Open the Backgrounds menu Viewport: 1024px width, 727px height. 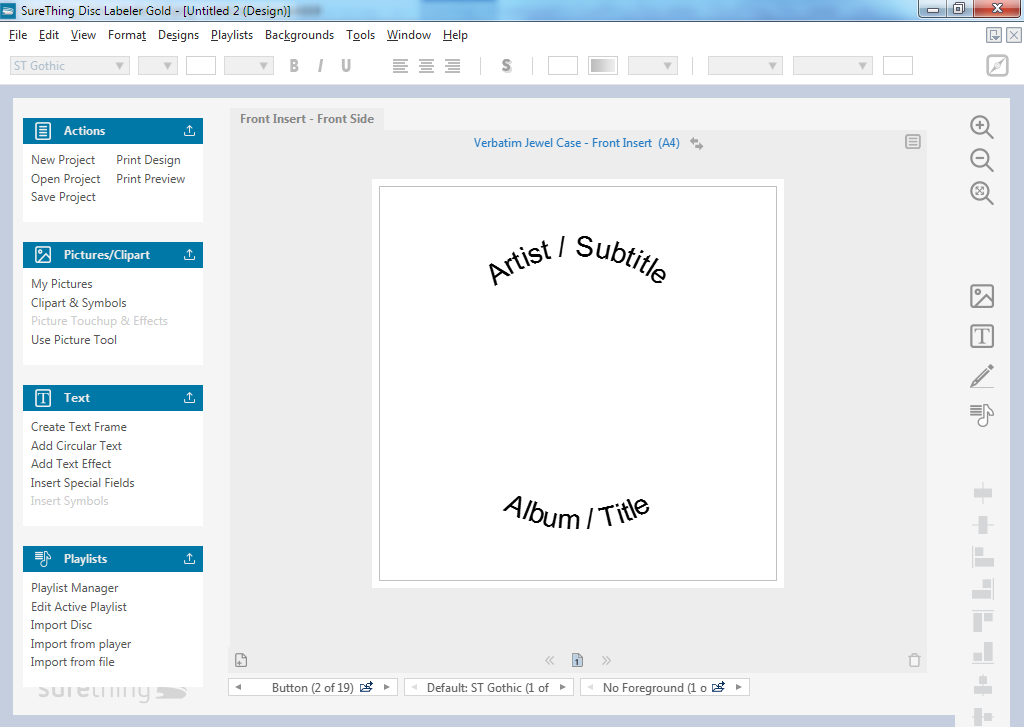(x=299, y=35)
